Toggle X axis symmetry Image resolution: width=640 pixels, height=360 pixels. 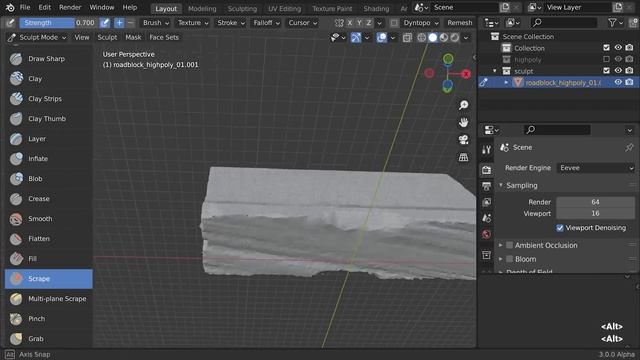tap(350, 23)
